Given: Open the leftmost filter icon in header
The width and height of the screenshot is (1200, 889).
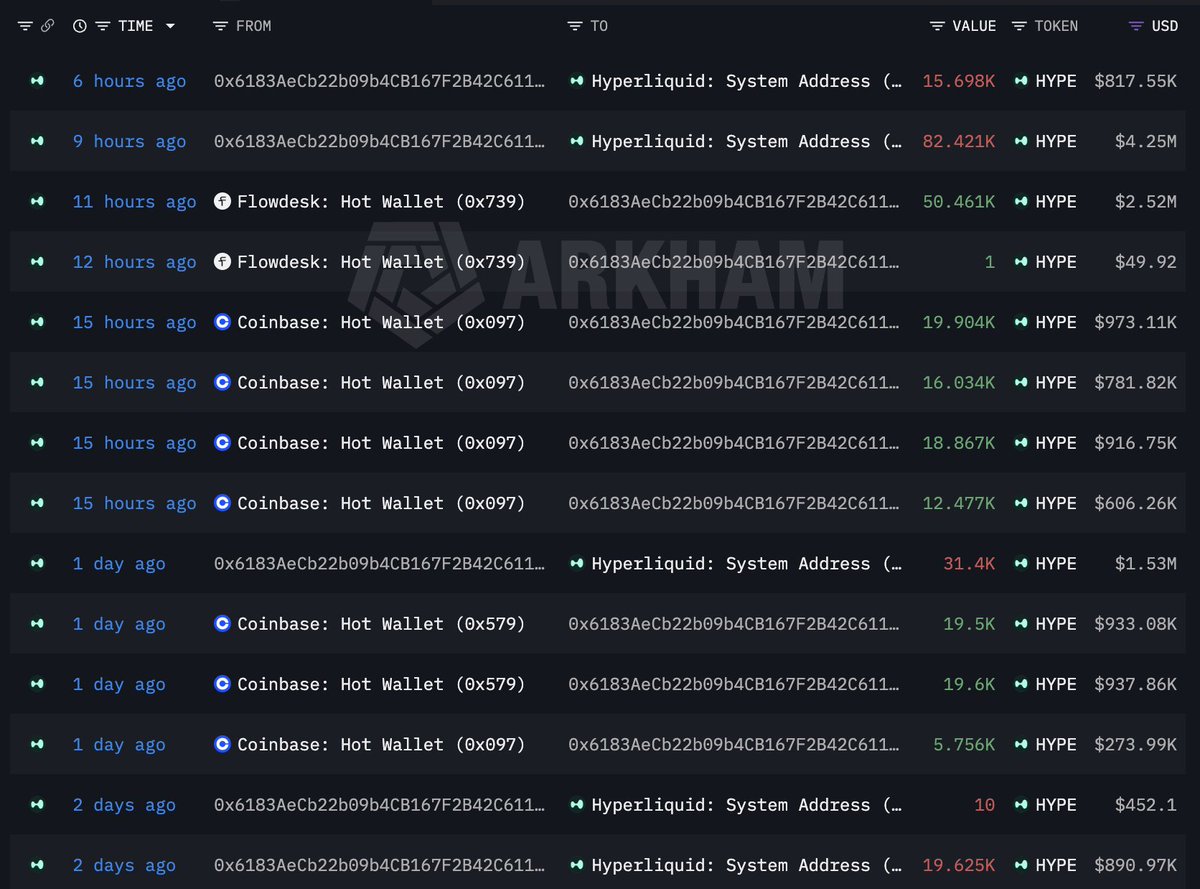Looking at the screenshot, I should [x=25, y=26].
